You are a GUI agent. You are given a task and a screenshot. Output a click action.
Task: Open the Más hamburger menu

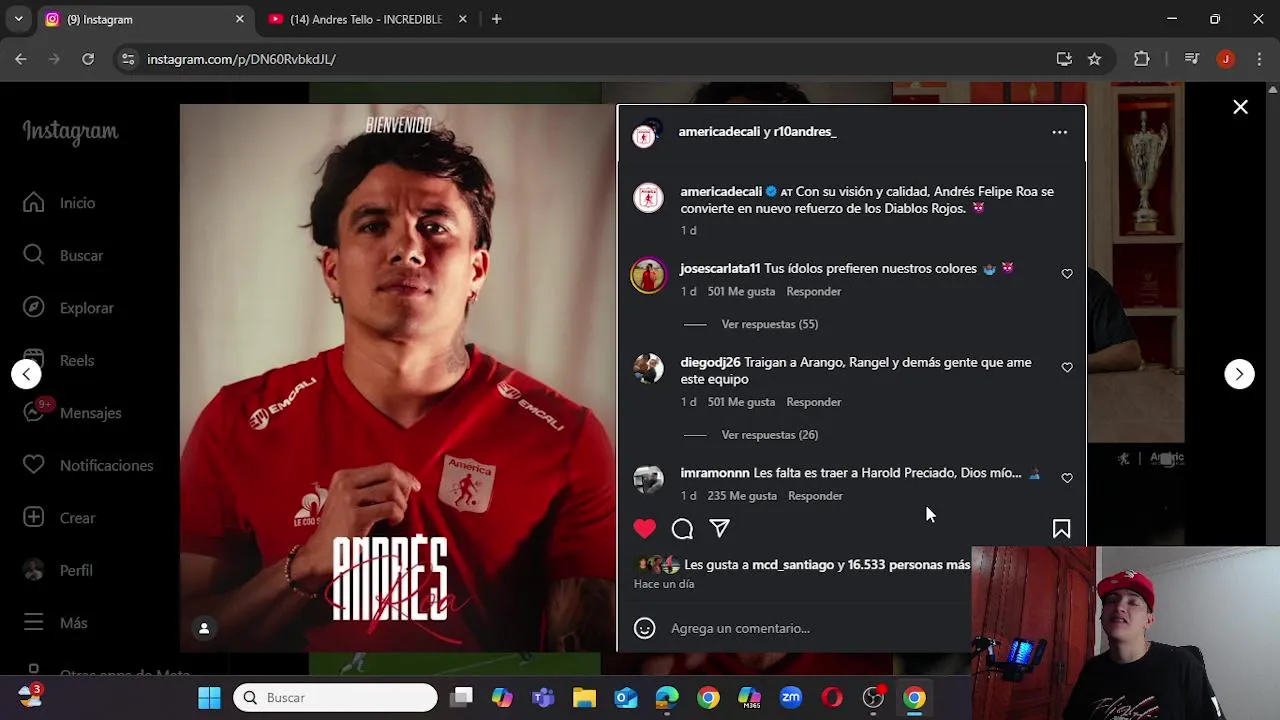tap(34, 623)
